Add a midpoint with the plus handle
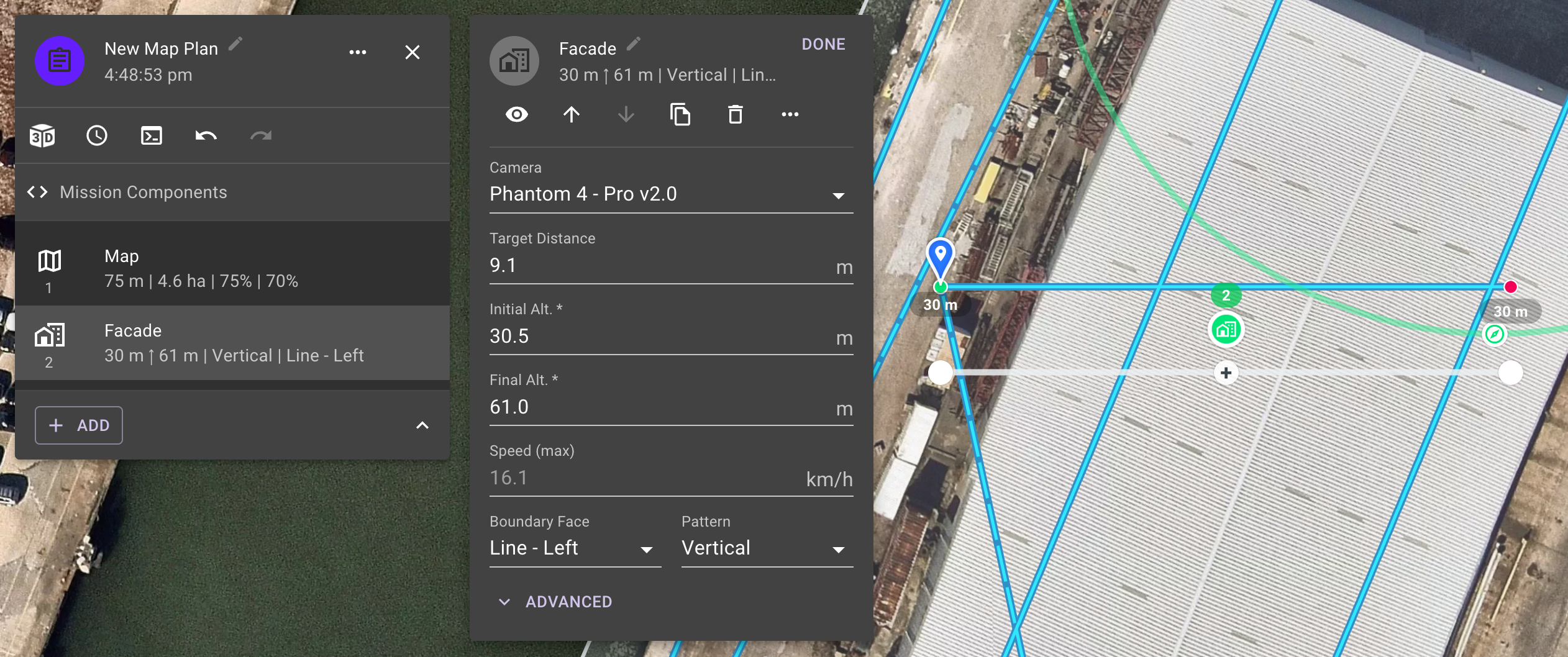1568x657 pixels. pos(1226,373)
